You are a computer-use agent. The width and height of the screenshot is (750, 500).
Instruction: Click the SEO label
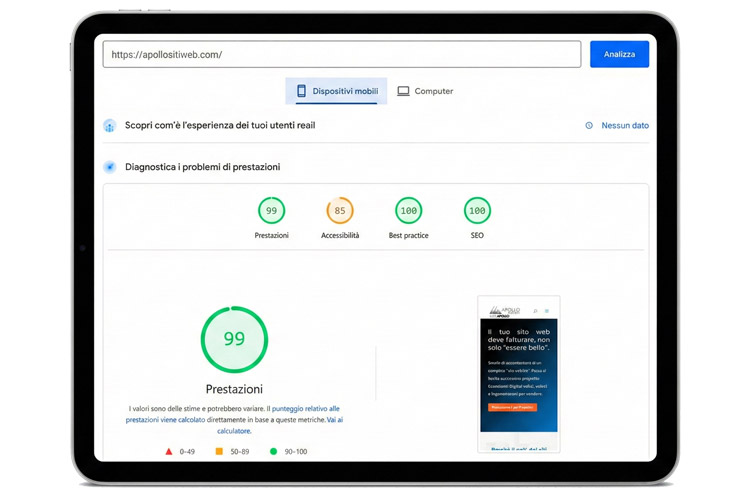click(x=477, y=235)
